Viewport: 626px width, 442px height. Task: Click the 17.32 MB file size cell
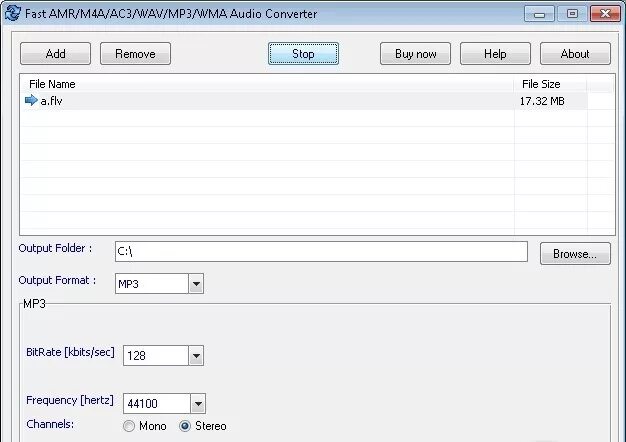pos(542,101)
